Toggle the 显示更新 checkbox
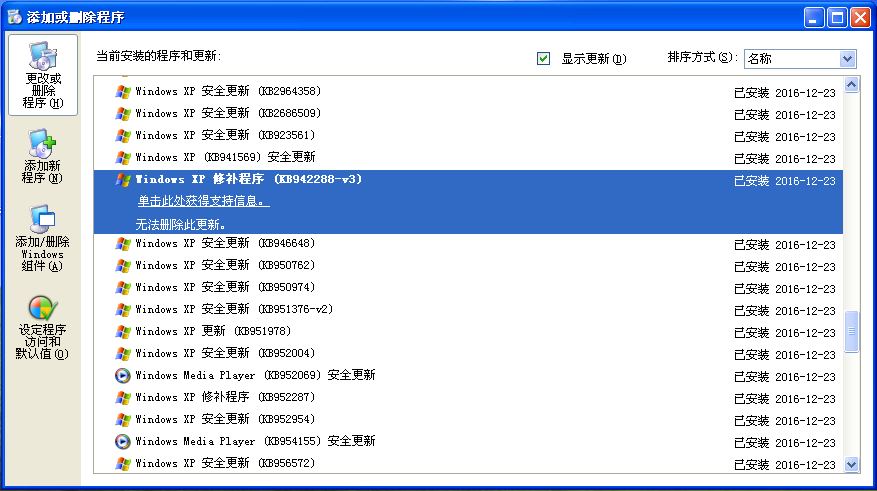The height and width of the screenshot is (491, 877). (x=543, y=58)
